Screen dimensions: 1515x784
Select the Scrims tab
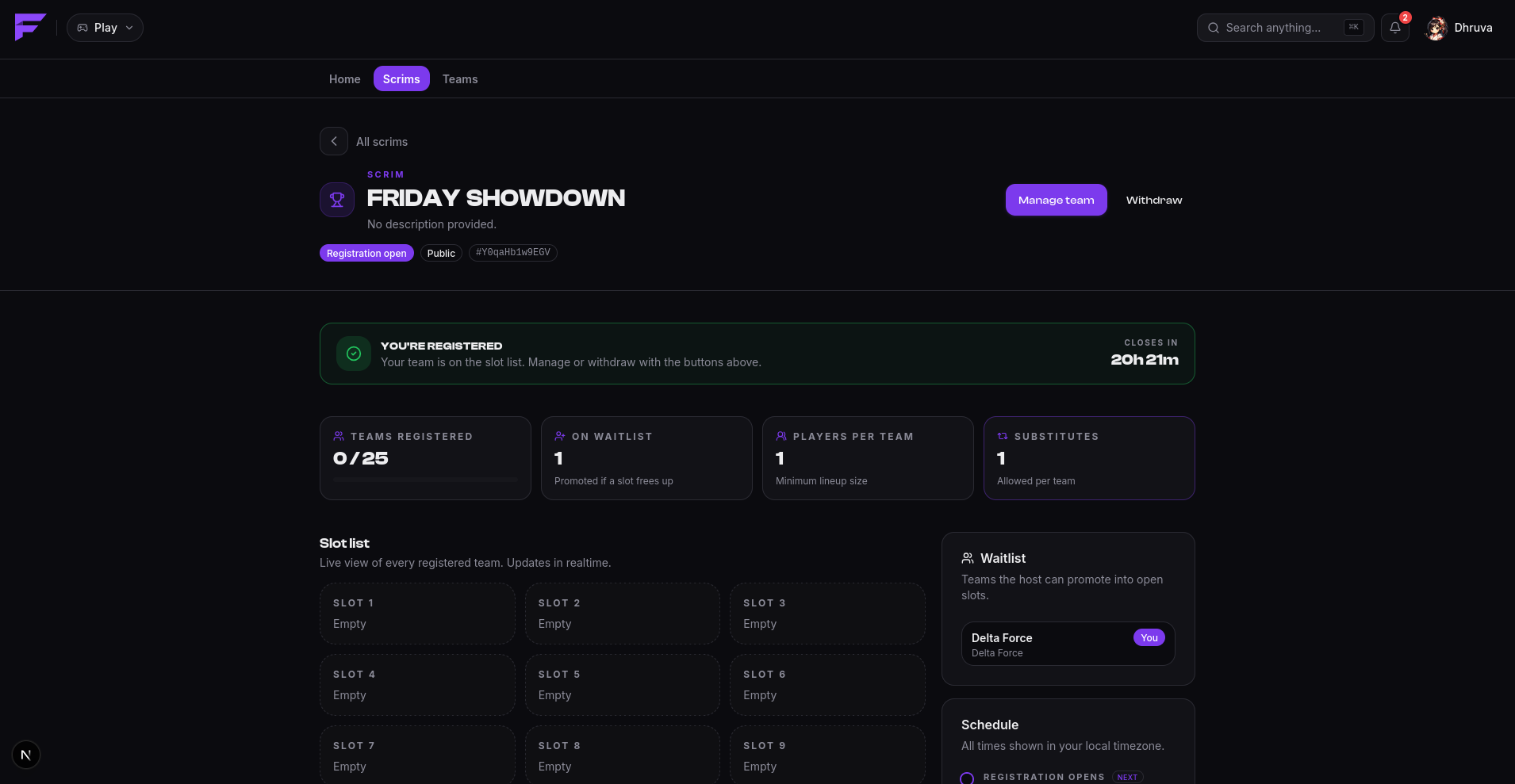pyautogui.click(x=401, y=78)
